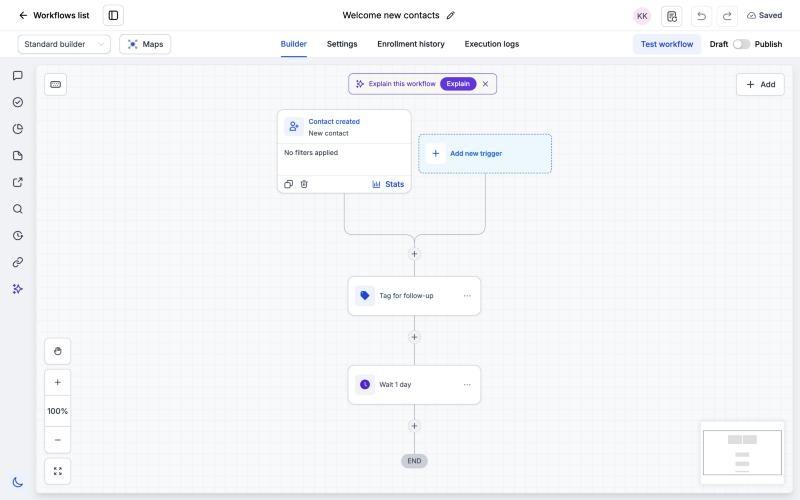
Task: Open keyboard shortcuts icon on canvas
Action: pos(56,84)
